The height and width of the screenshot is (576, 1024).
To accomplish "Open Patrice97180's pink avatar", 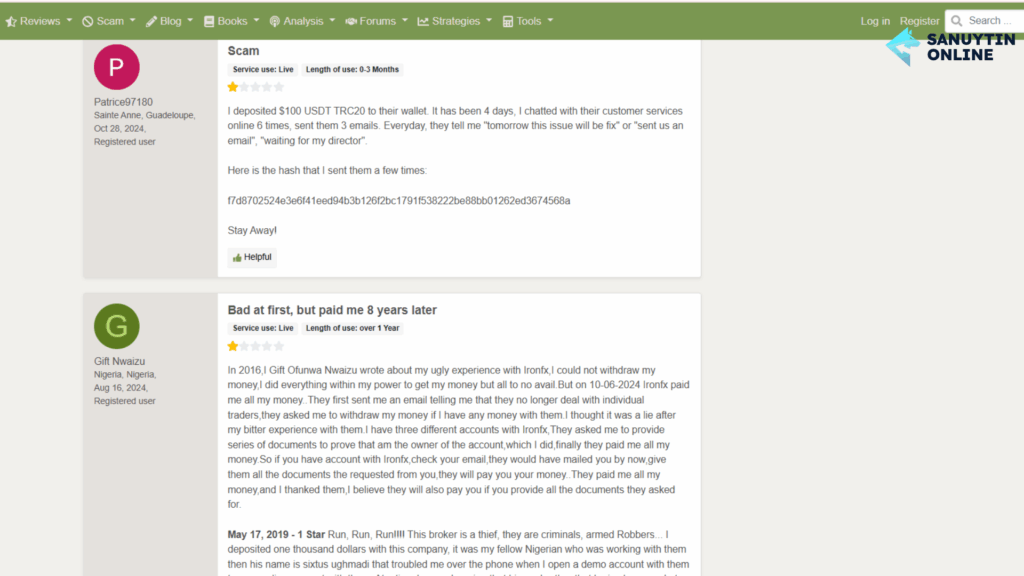I will pos(116,67).
